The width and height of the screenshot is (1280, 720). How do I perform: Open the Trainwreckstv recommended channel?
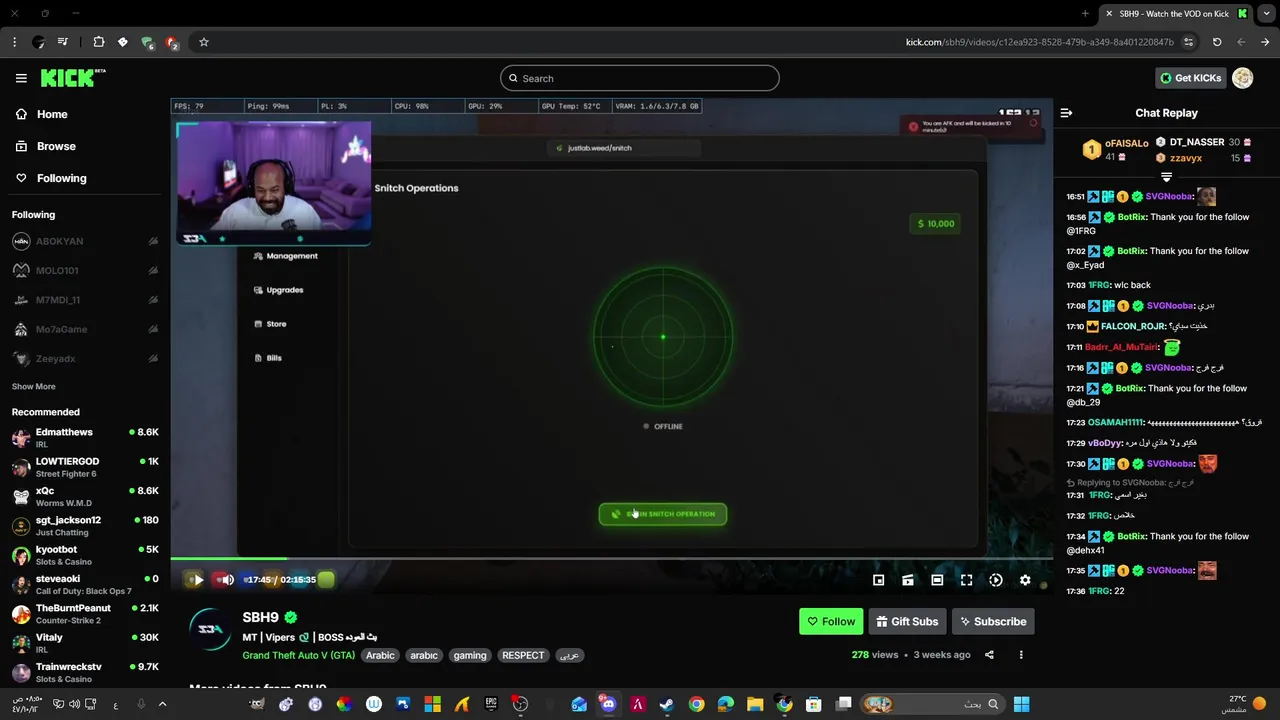[85, 673]
